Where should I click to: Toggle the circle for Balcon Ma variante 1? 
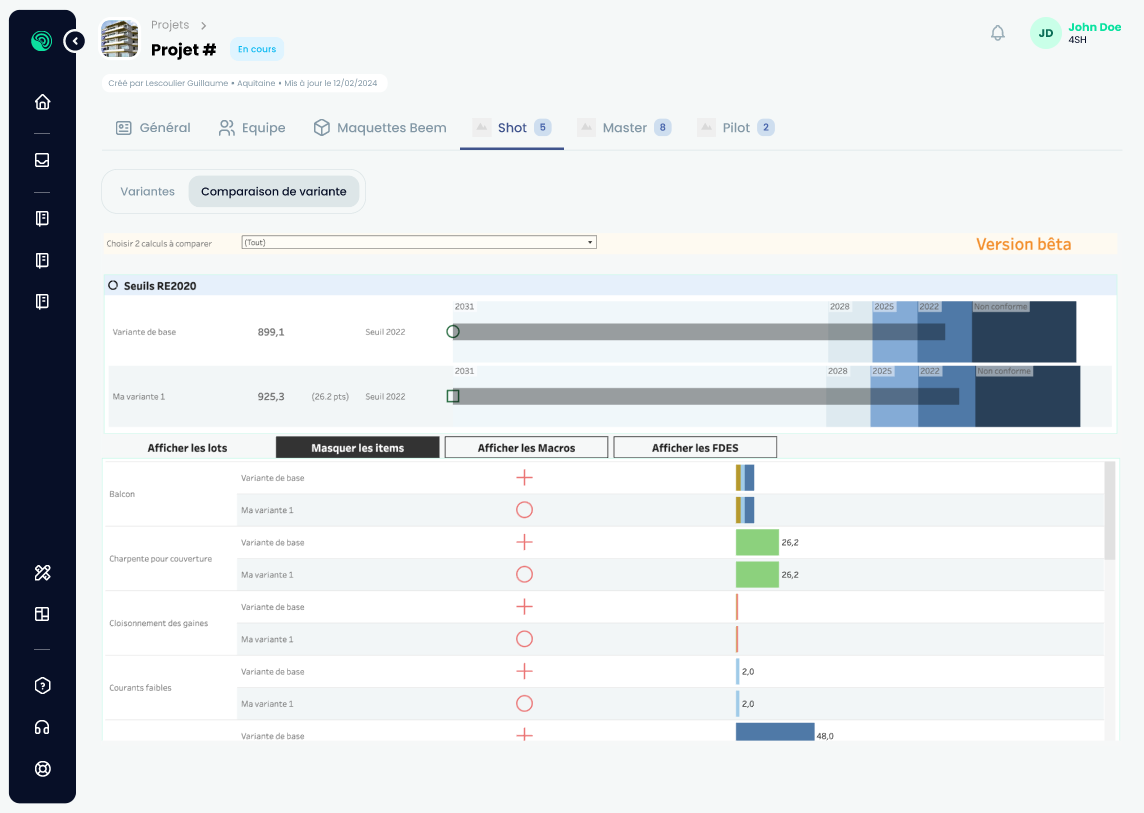click(x=524, y=510)
